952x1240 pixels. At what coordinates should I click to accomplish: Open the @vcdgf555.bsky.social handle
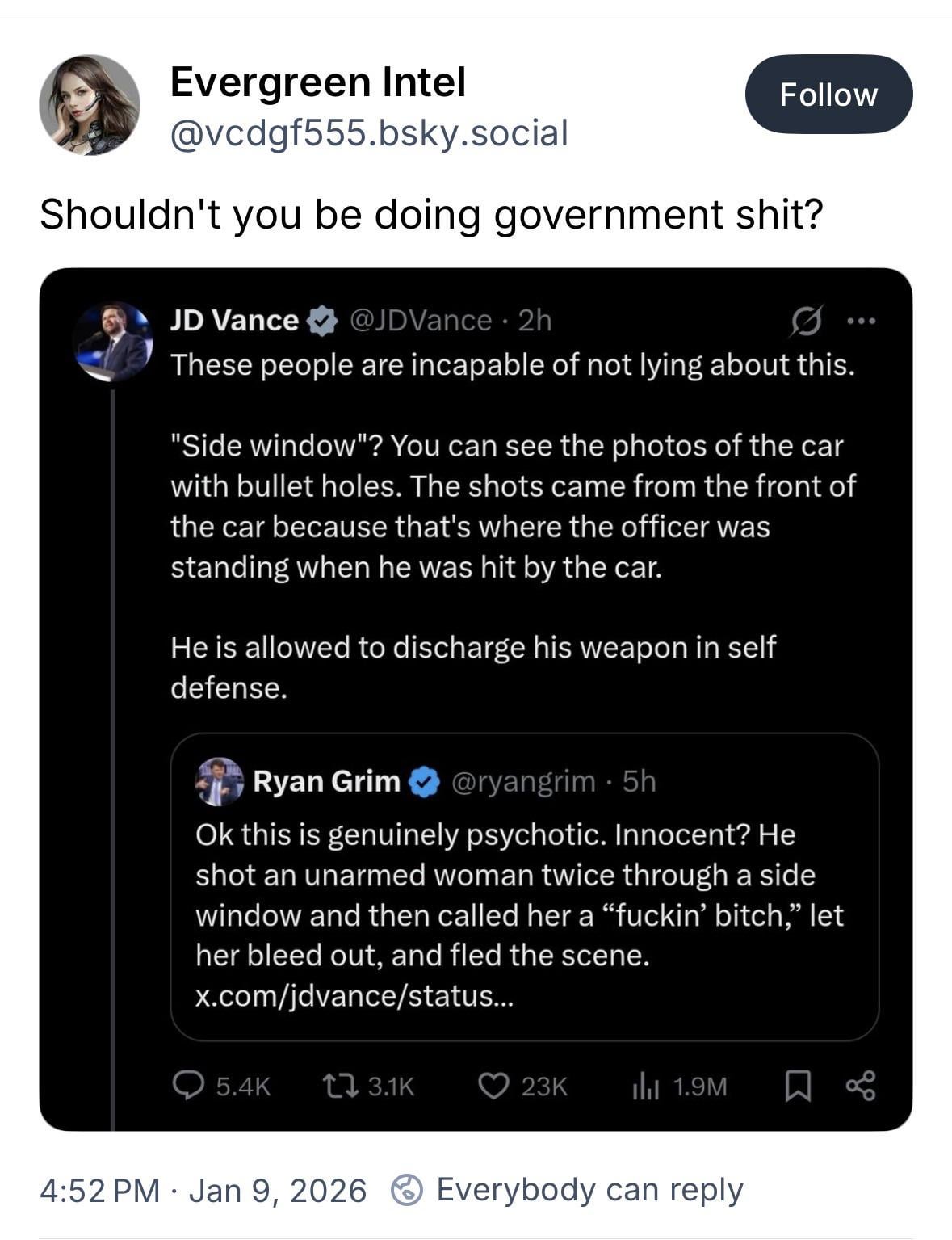pos(369,133)
